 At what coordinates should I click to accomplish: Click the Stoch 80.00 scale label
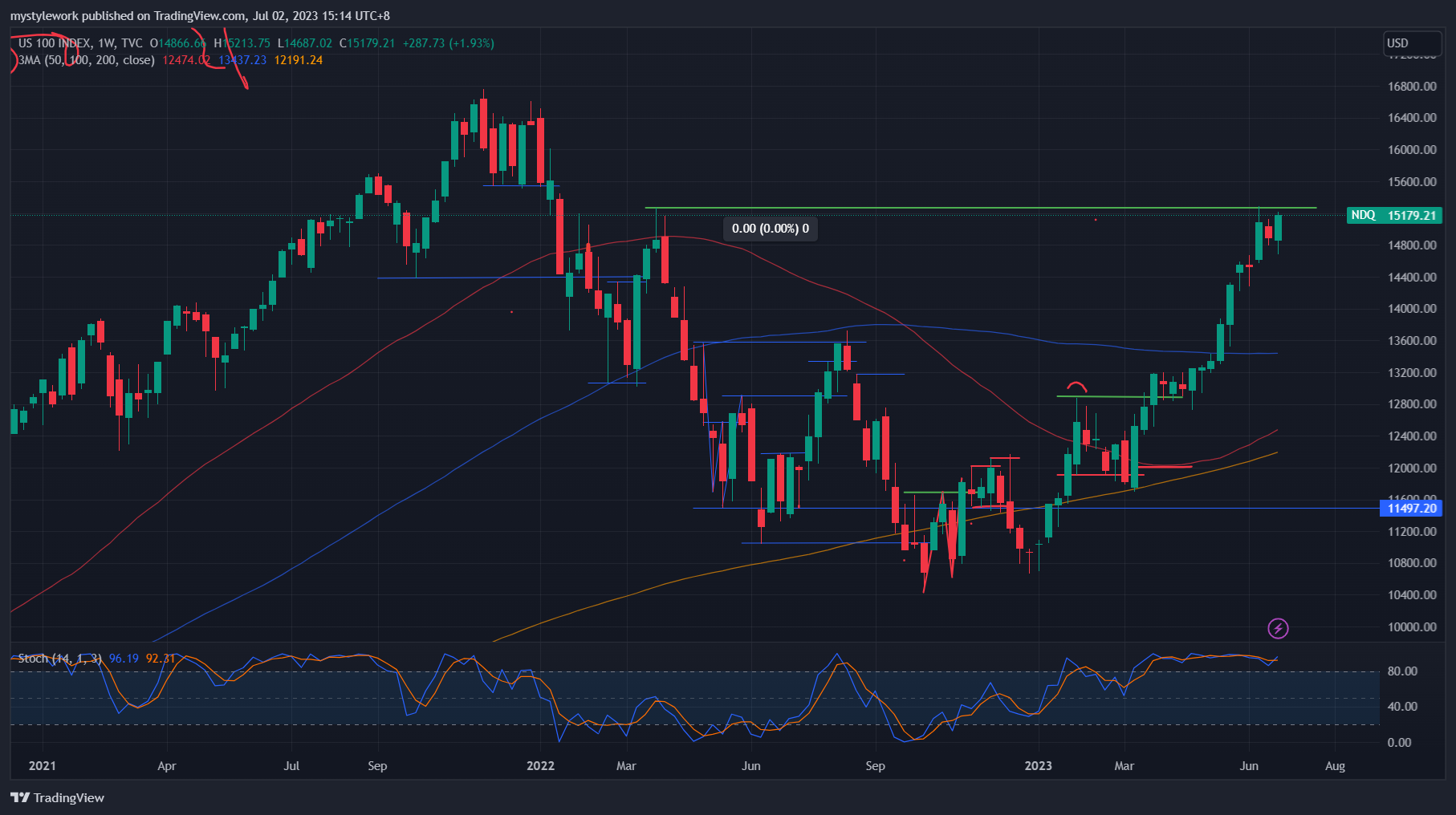pyautogui.click(x=1402, y=671)
